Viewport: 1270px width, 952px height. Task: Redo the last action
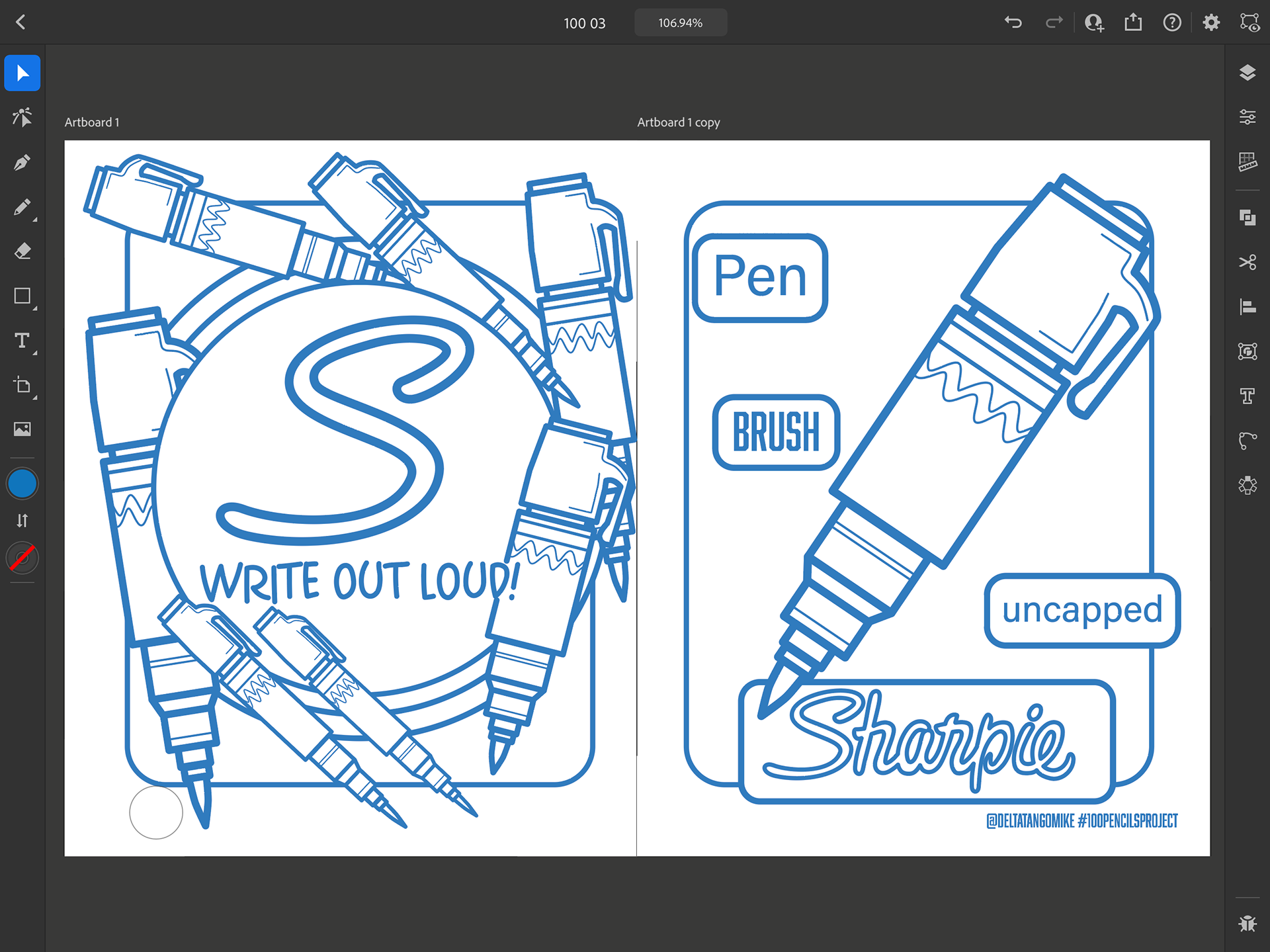tap(1054, 22)
